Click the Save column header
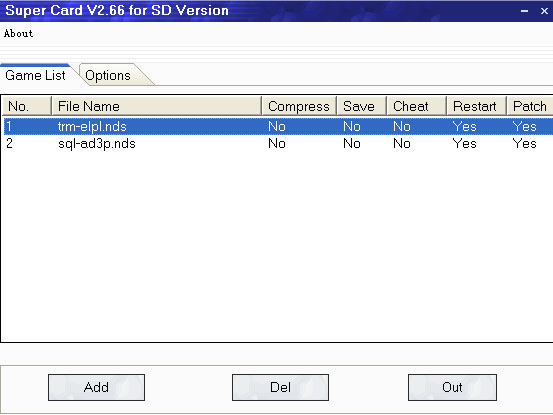553x415 pixels. [362, 106]
